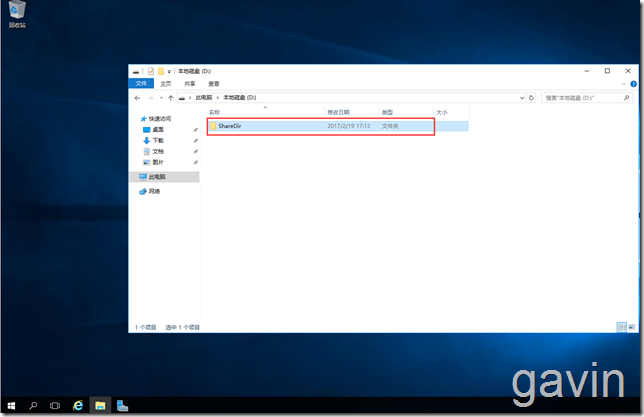Open taskbar search magnifier
This screenshot has width=644, height=417.
coord(33,406)
